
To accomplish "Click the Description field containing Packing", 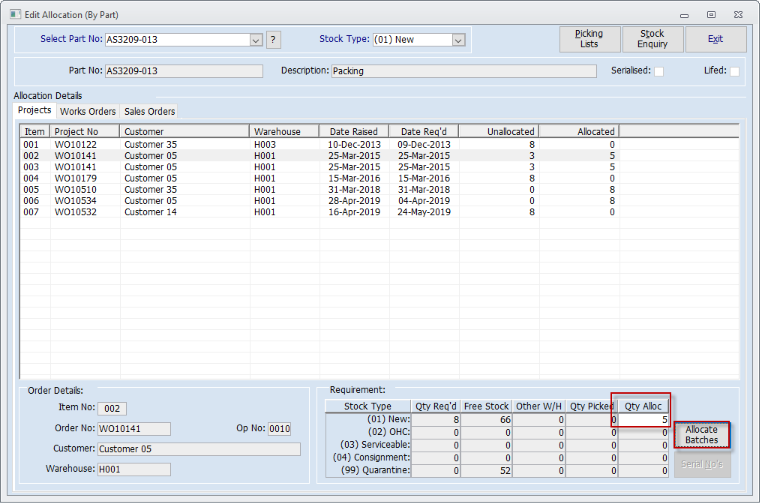I will coord(464,71).
